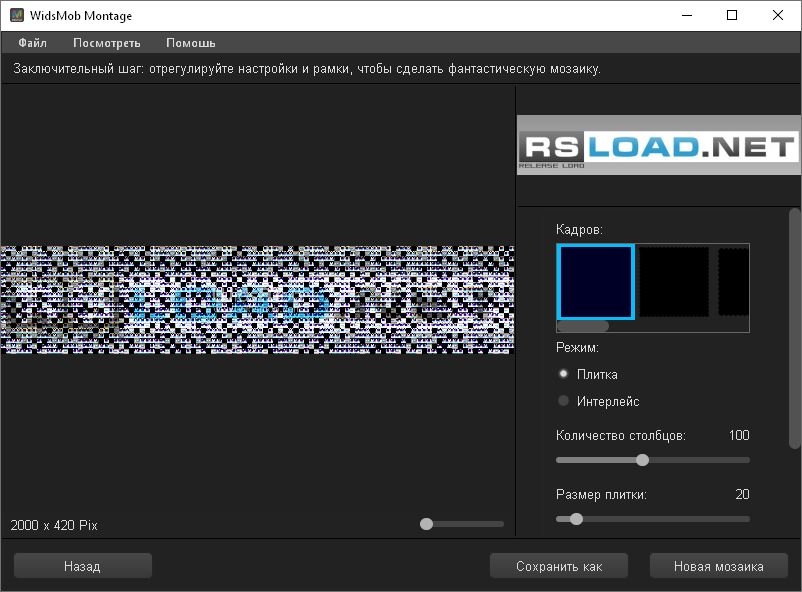Click the preview zoom slider at the bottom
The width and height of the screenshot is (802, 592).
coord(428,523)
